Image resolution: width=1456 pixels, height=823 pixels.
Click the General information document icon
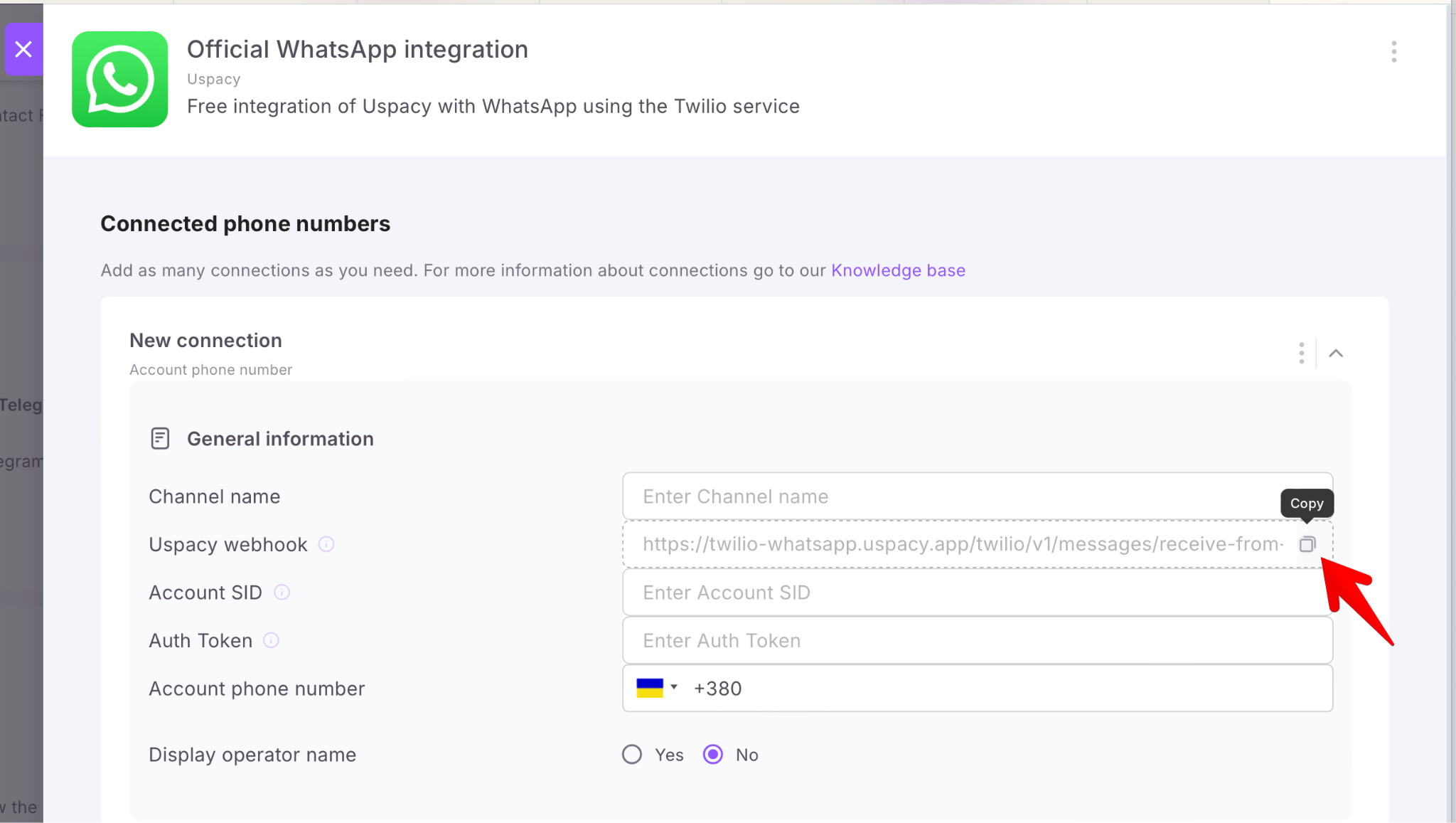point(160,438)
